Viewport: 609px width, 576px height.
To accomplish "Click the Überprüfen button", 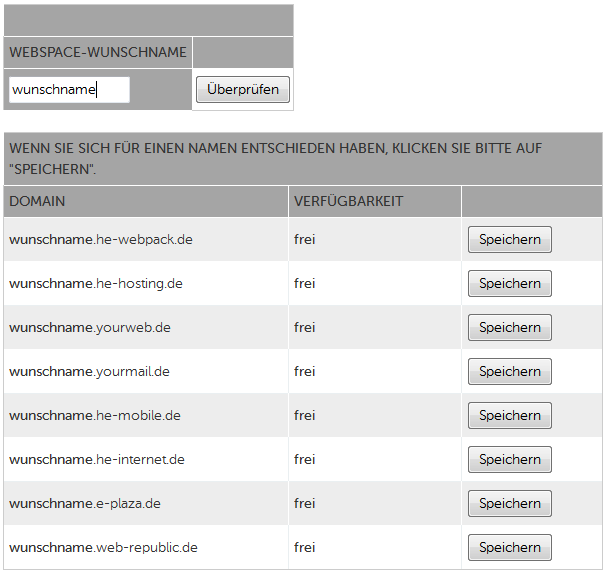I will [243, 89].
